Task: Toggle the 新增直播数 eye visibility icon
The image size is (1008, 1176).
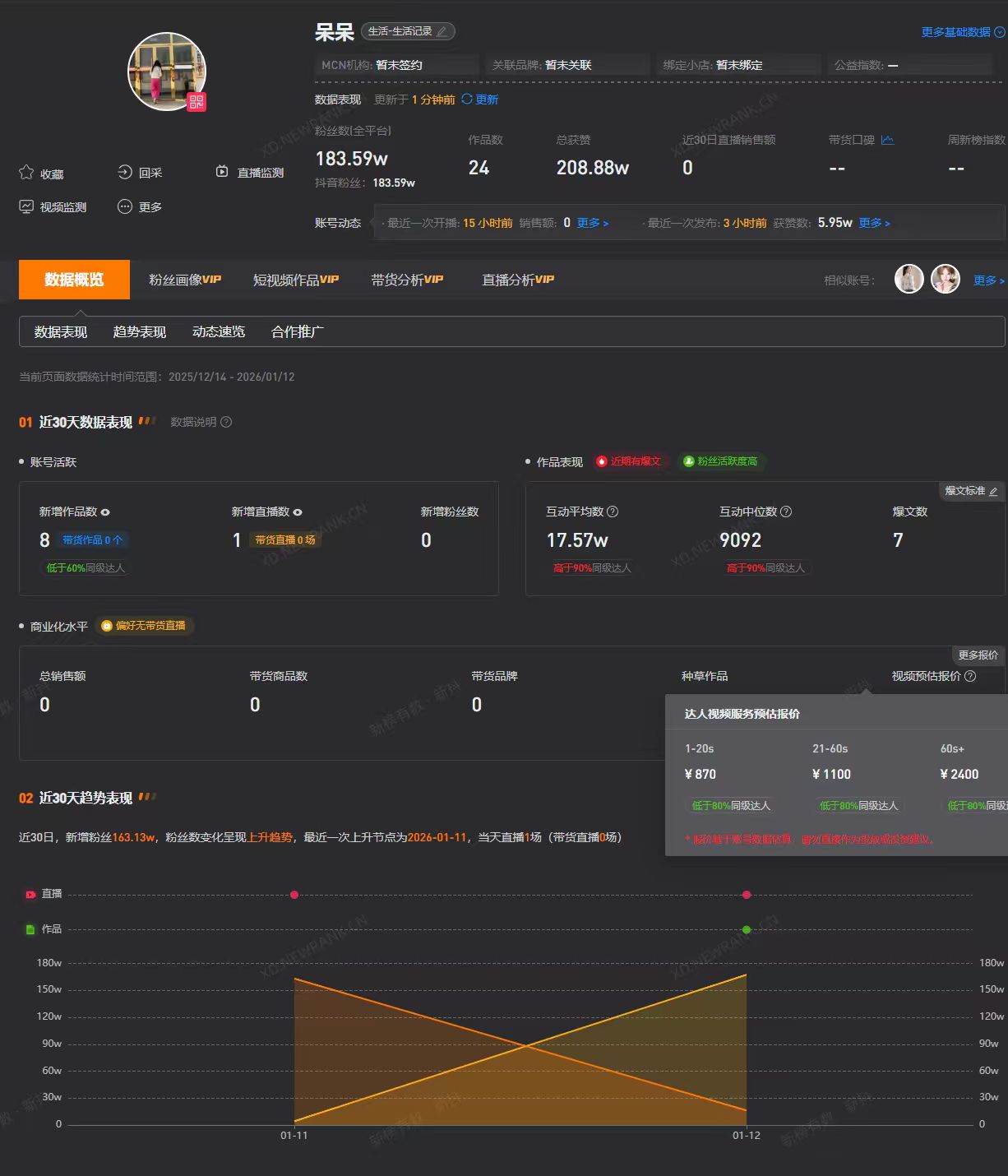Action: [298, 512]
